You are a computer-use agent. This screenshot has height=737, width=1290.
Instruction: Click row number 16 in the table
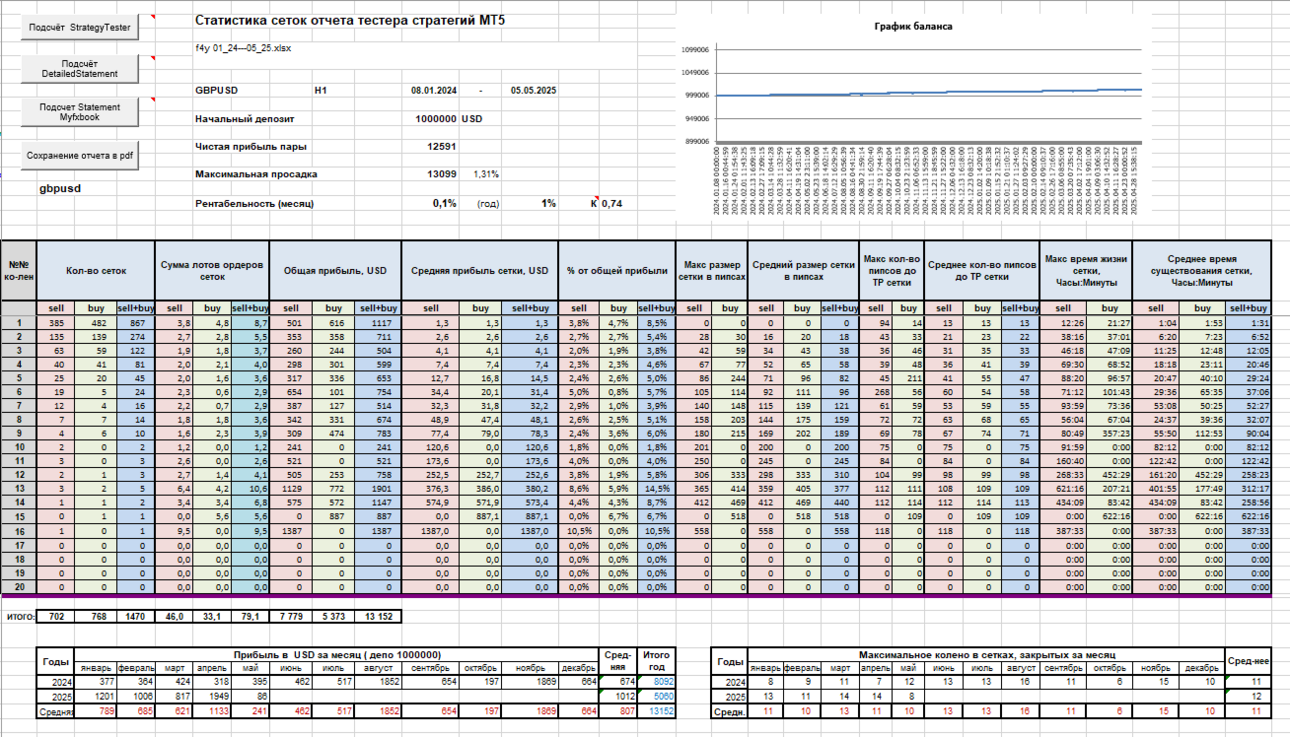click(x=19, y=530)
